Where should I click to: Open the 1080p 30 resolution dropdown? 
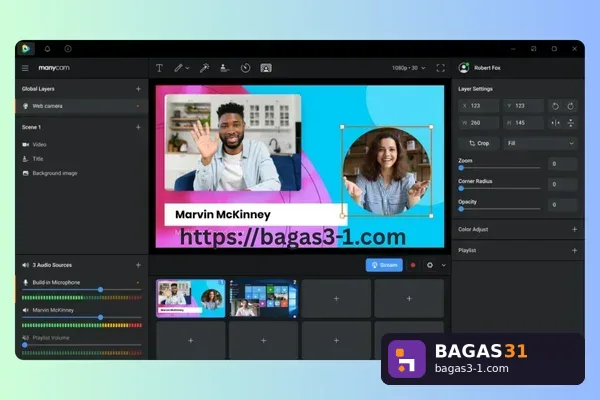(408, 68)
